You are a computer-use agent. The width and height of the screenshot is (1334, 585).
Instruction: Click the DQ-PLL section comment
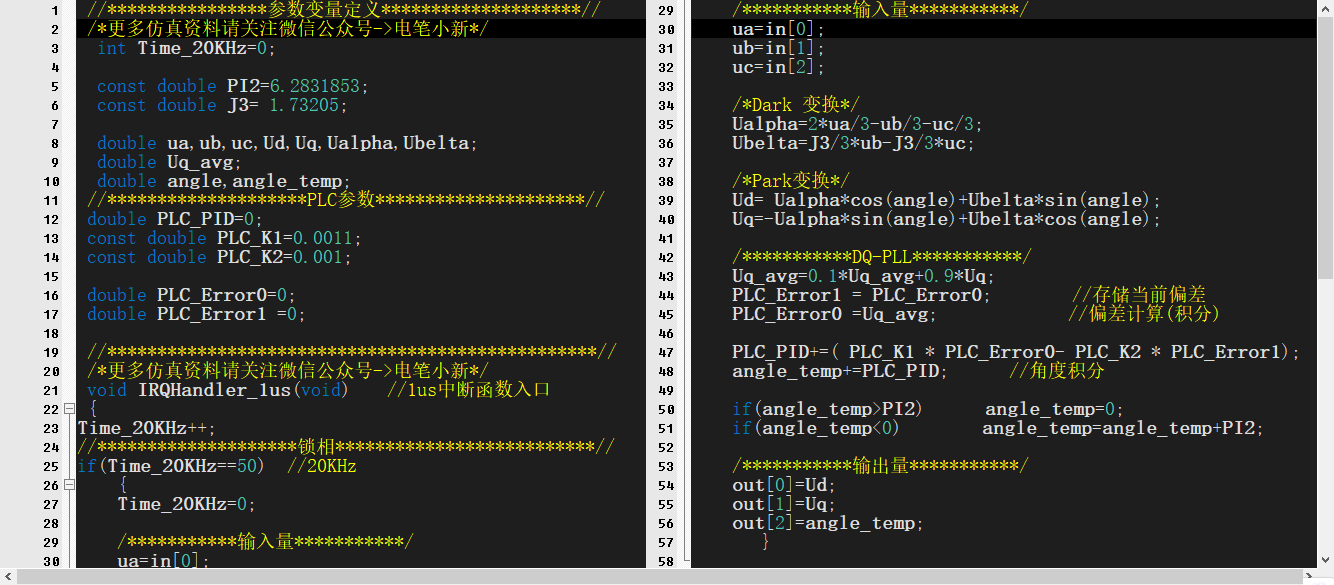pyautogui.click(x=880, y=258)
